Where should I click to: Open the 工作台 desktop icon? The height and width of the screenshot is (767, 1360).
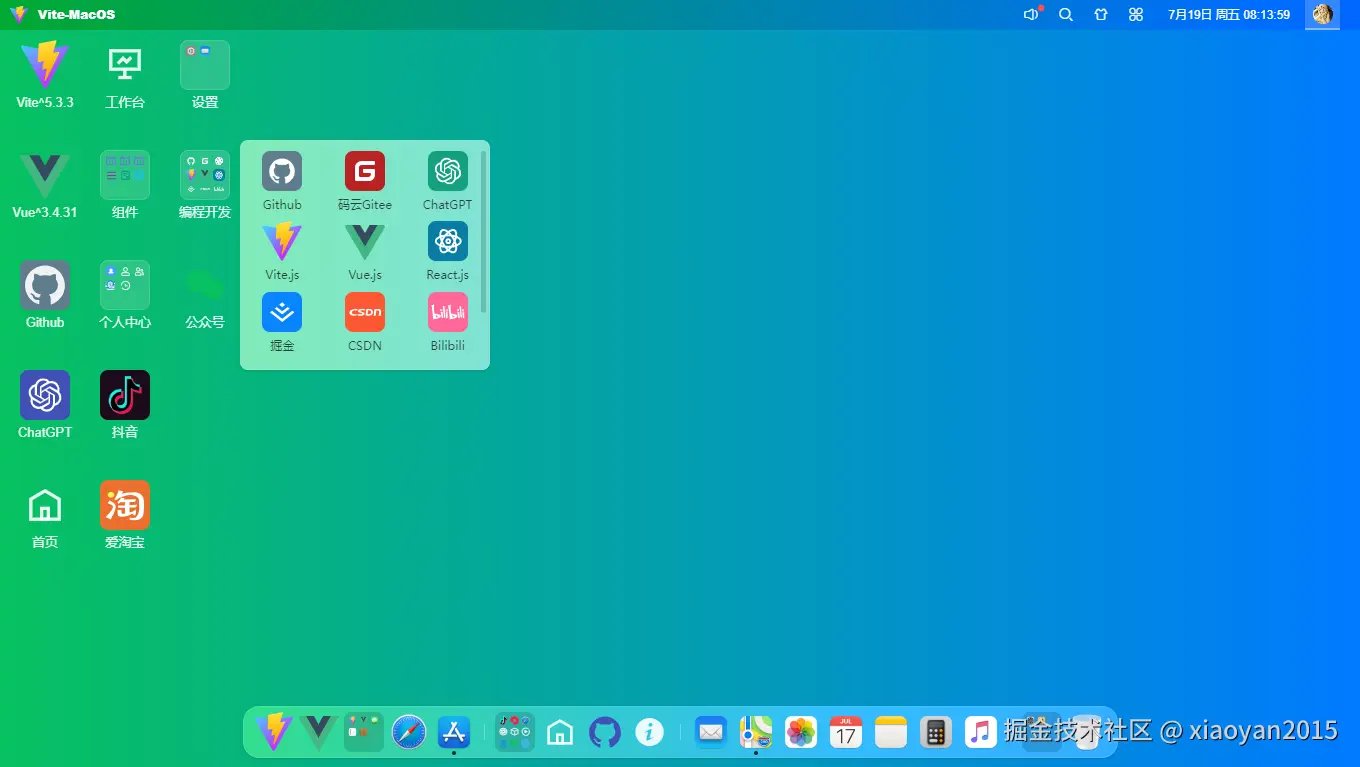tap(125, 65)
